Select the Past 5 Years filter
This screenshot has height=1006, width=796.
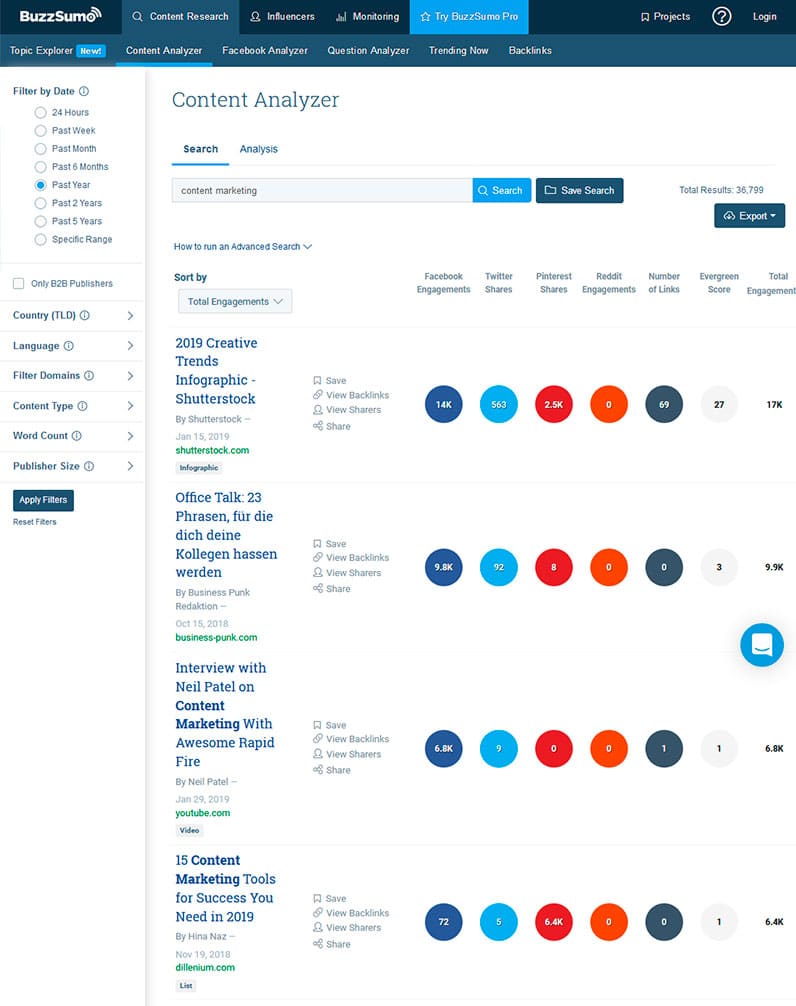click(40, 221)
